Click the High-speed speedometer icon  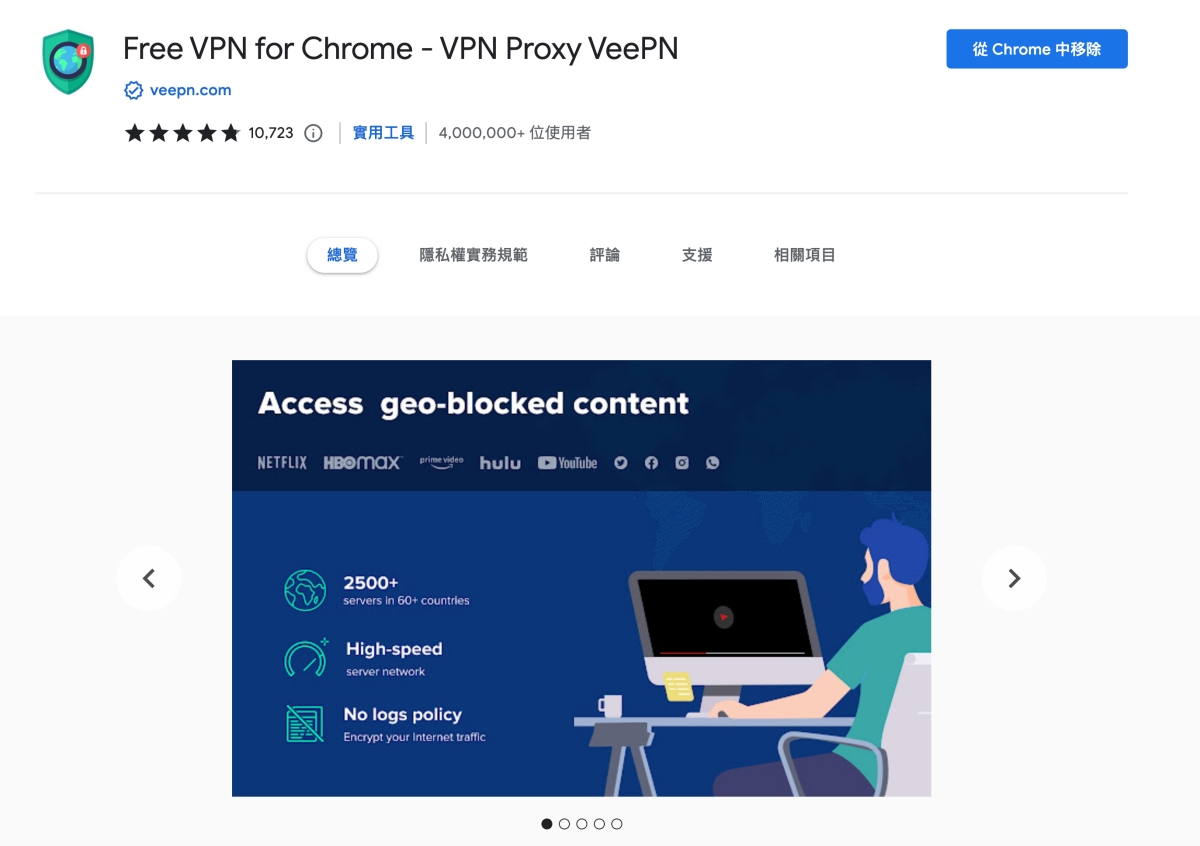(x=306, y=658)
